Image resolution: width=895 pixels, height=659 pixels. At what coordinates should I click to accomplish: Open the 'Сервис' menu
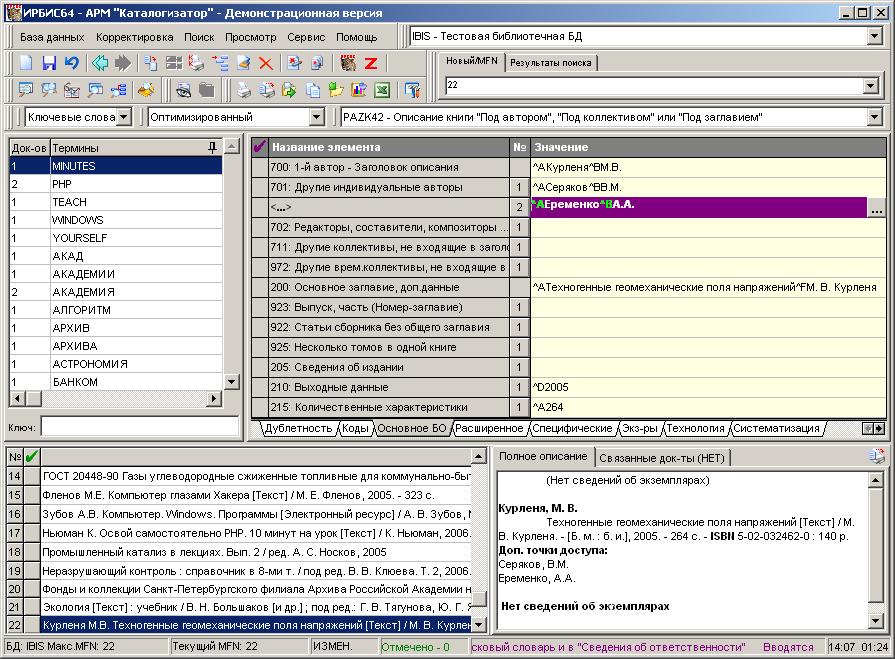point(305,37)
